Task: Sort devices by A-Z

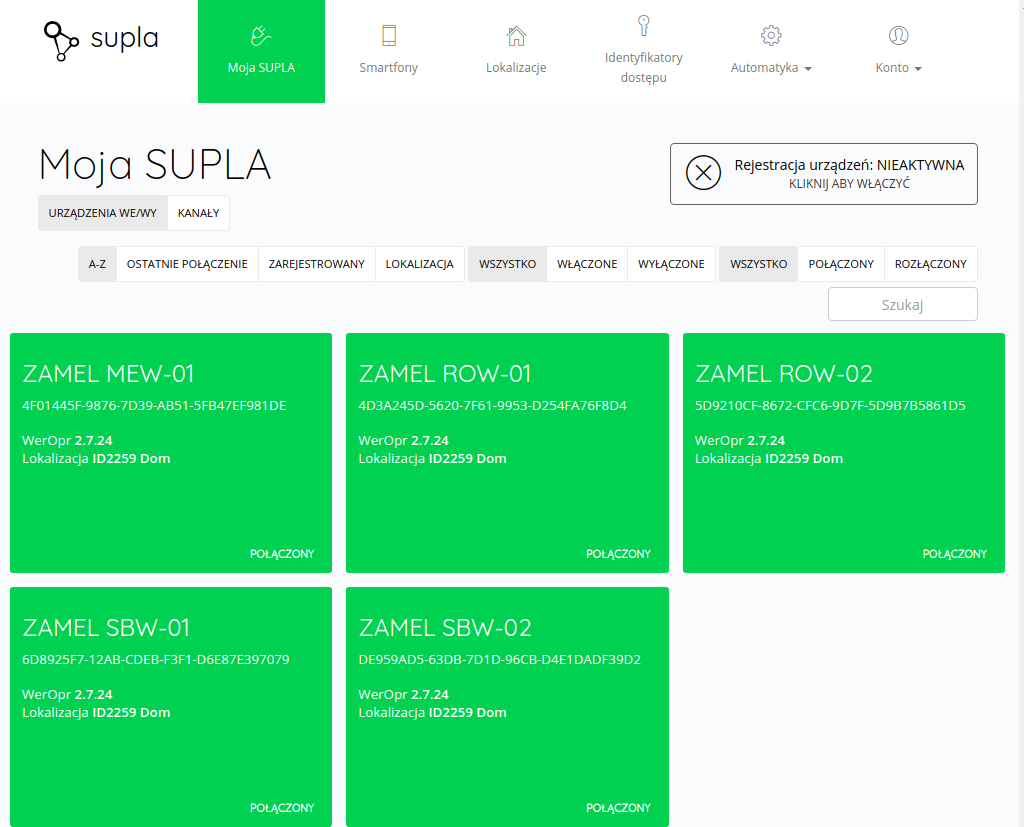Action: tap(97, 264)
